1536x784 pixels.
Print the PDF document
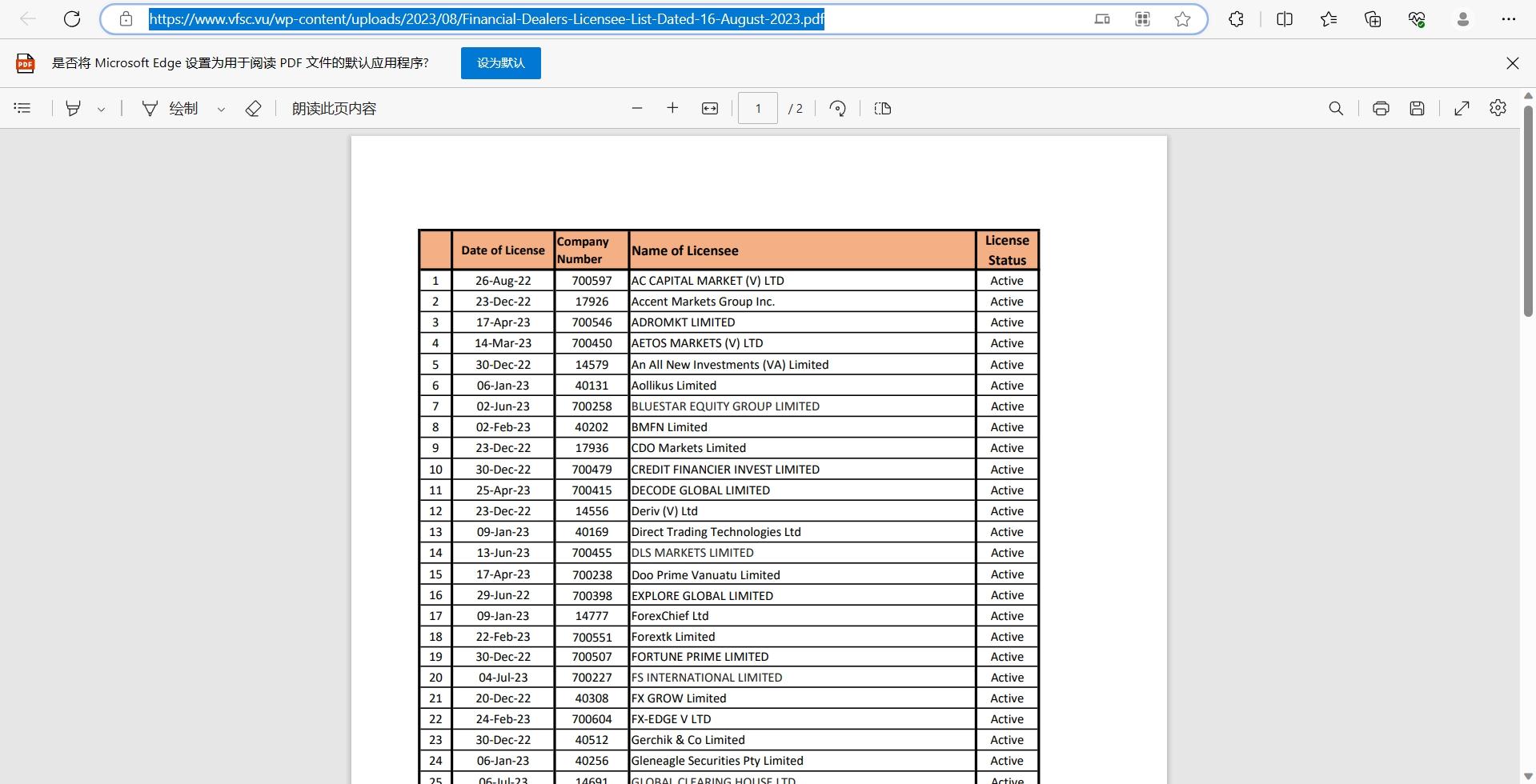pos(1381,108)
